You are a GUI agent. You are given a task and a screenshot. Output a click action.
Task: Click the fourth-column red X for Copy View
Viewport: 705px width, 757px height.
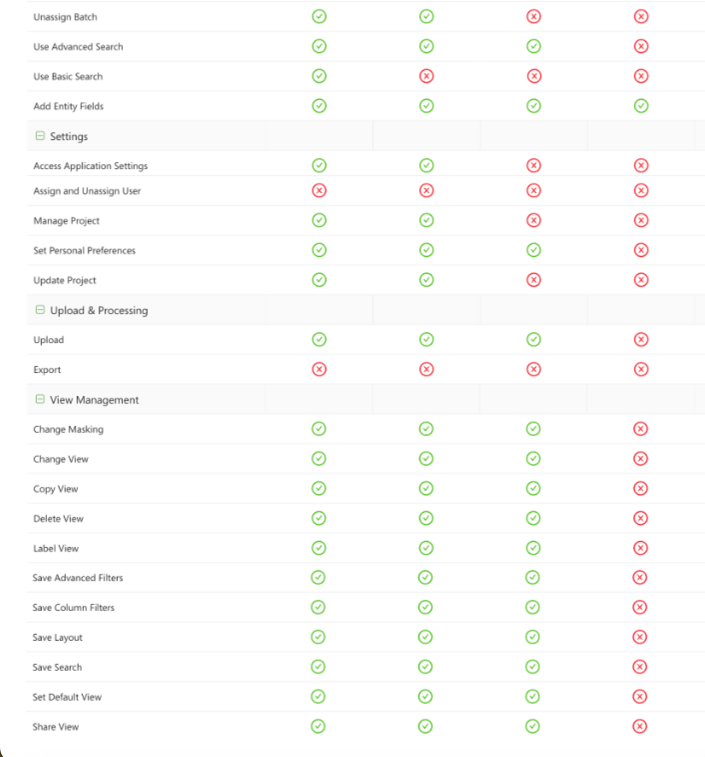pos(641,488)
